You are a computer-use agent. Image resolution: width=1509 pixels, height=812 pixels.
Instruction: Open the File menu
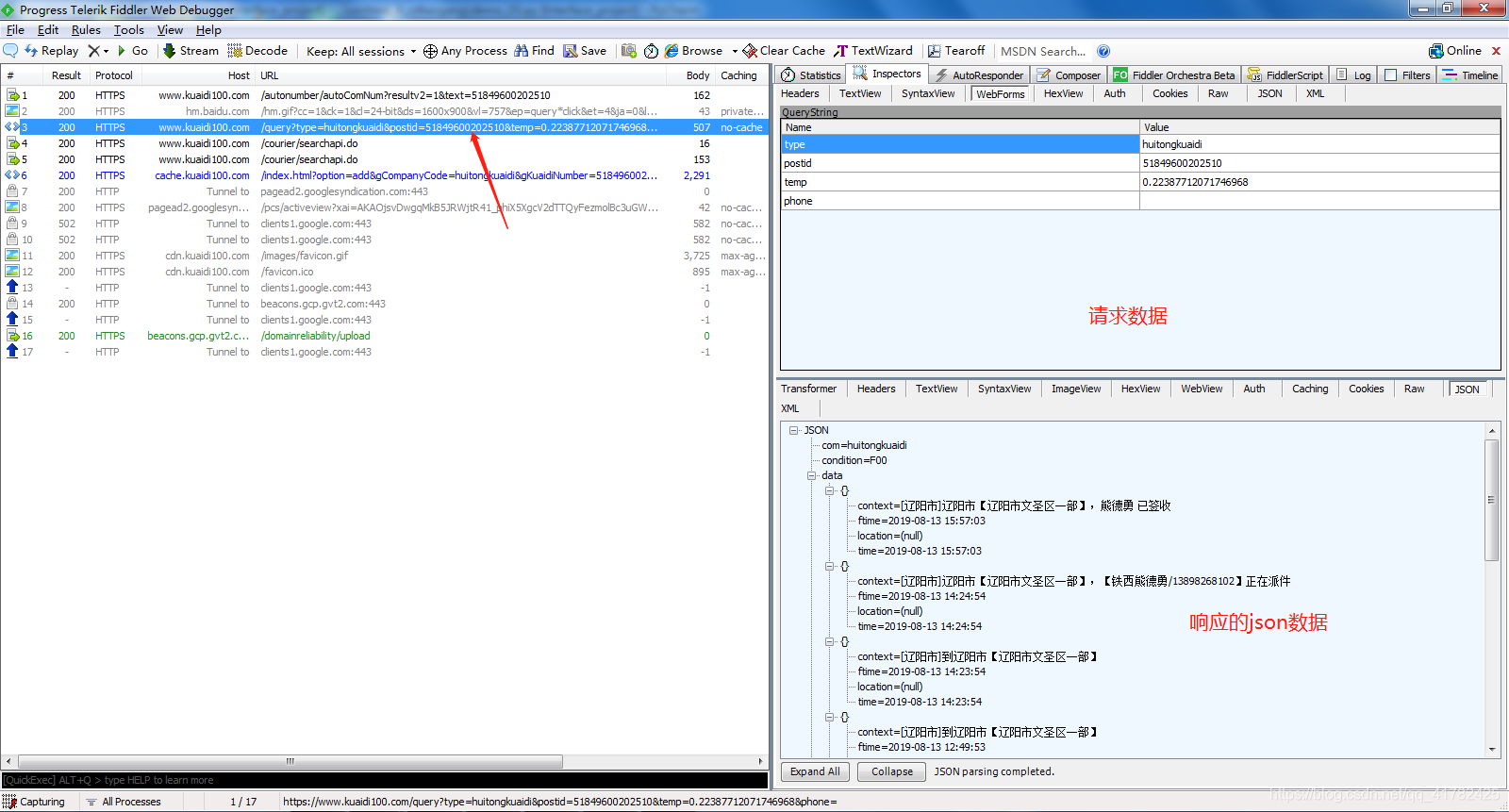click(x=15, y=30)
